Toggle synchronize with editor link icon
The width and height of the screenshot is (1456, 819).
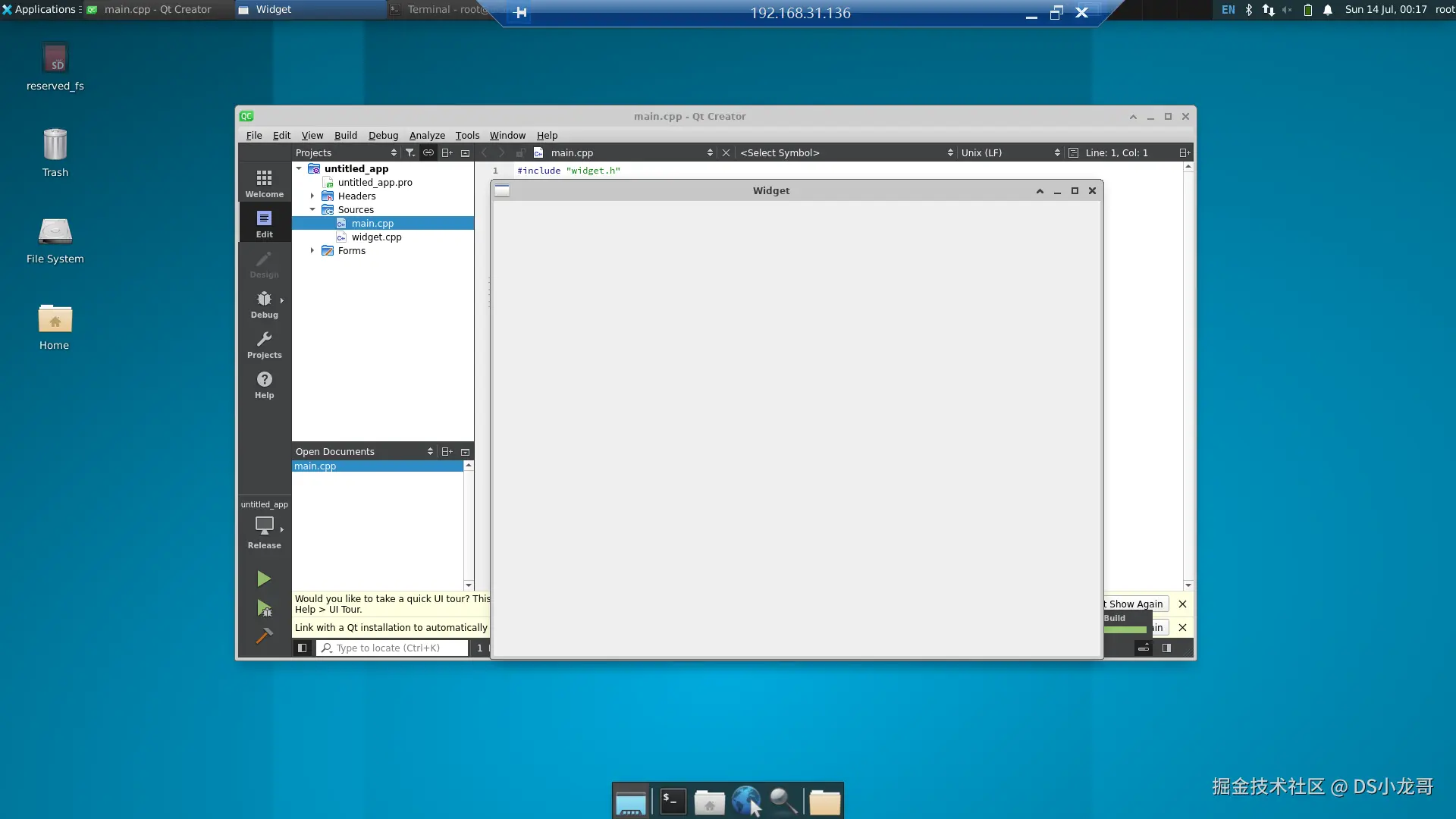[428, 152]
